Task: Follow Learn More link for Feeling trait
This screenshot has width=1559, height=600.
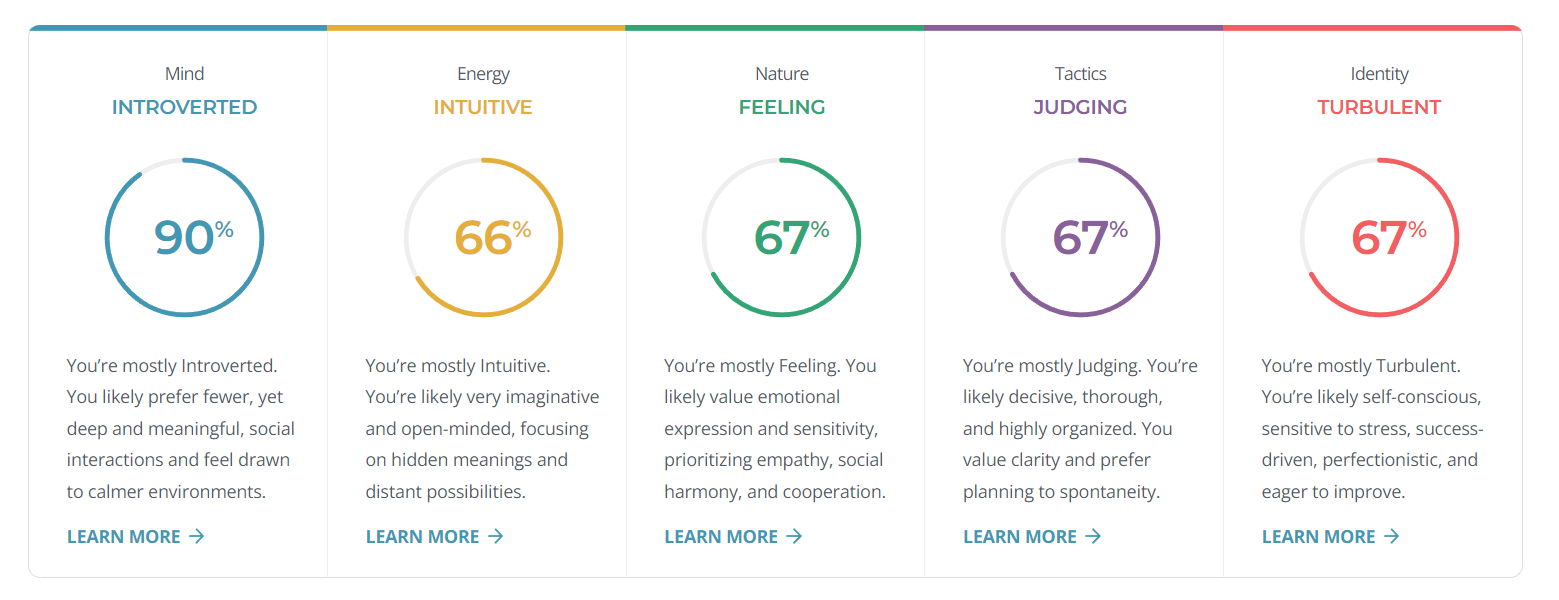Action: click(x=733, y=536)
